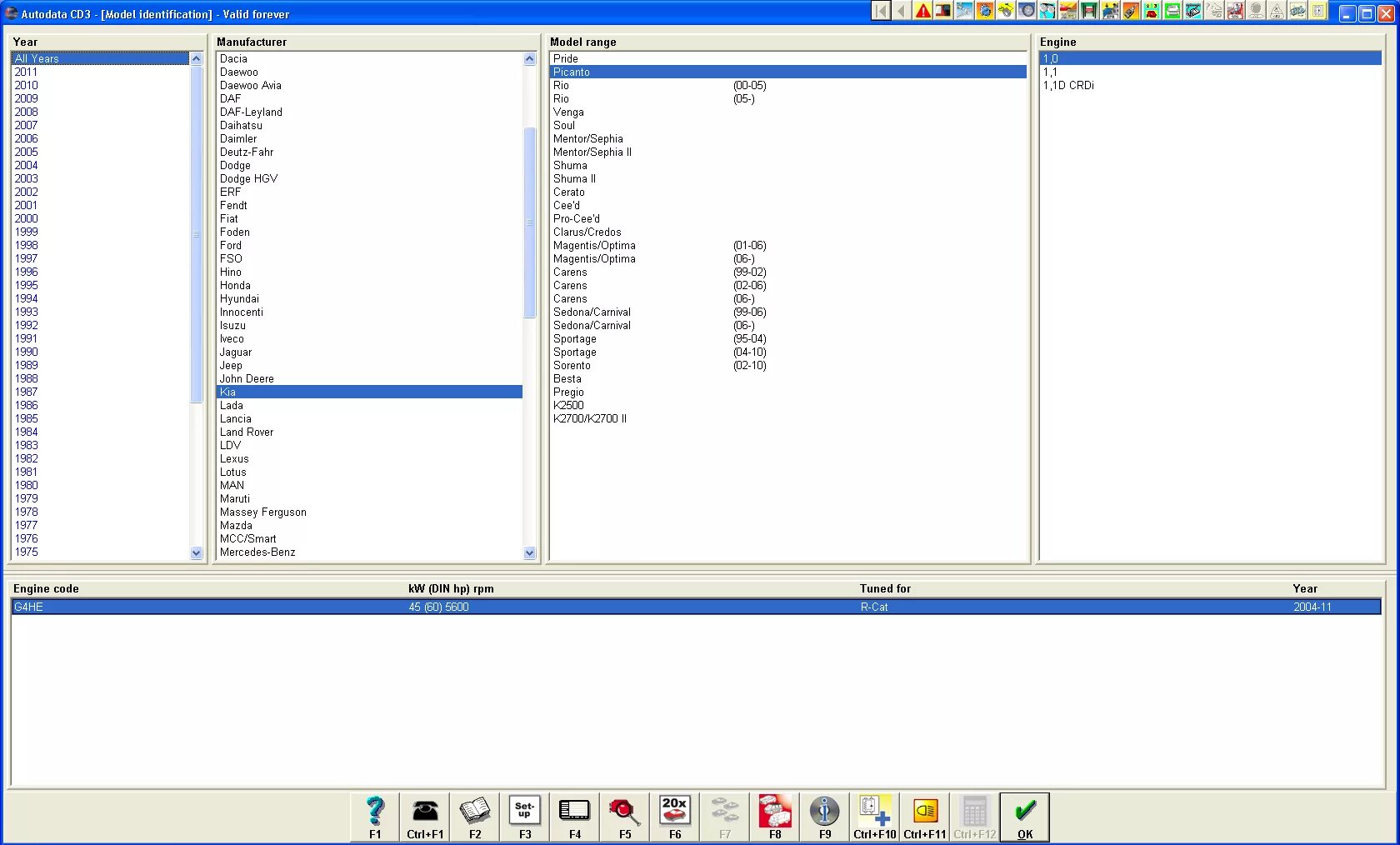Image resolution: width=1400 pixels, height=845 pixels.
Task: Choose year 1975 in the Year list
Action: click(x=100, y=552)
